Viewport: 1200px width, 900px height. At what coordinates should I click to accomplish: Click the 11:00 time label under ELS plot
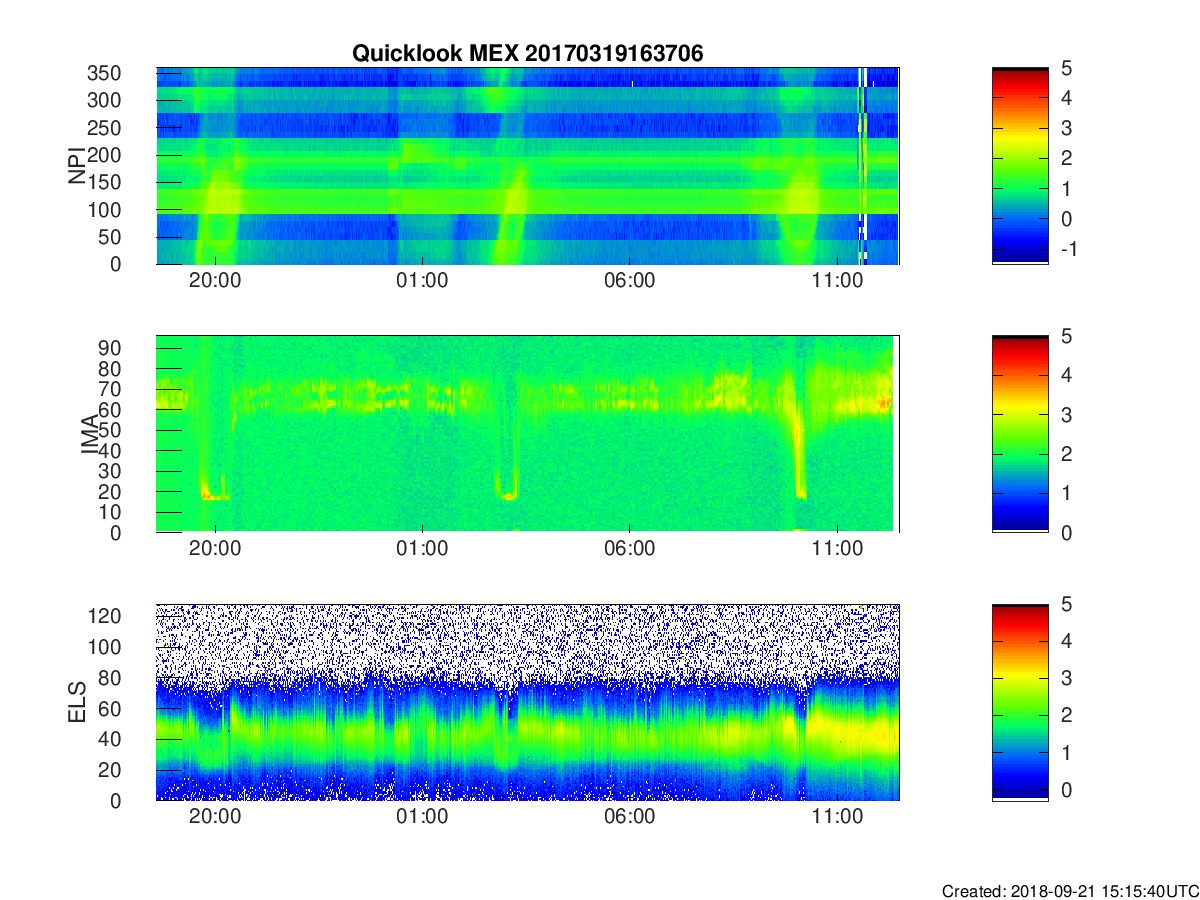click(837, 817)
